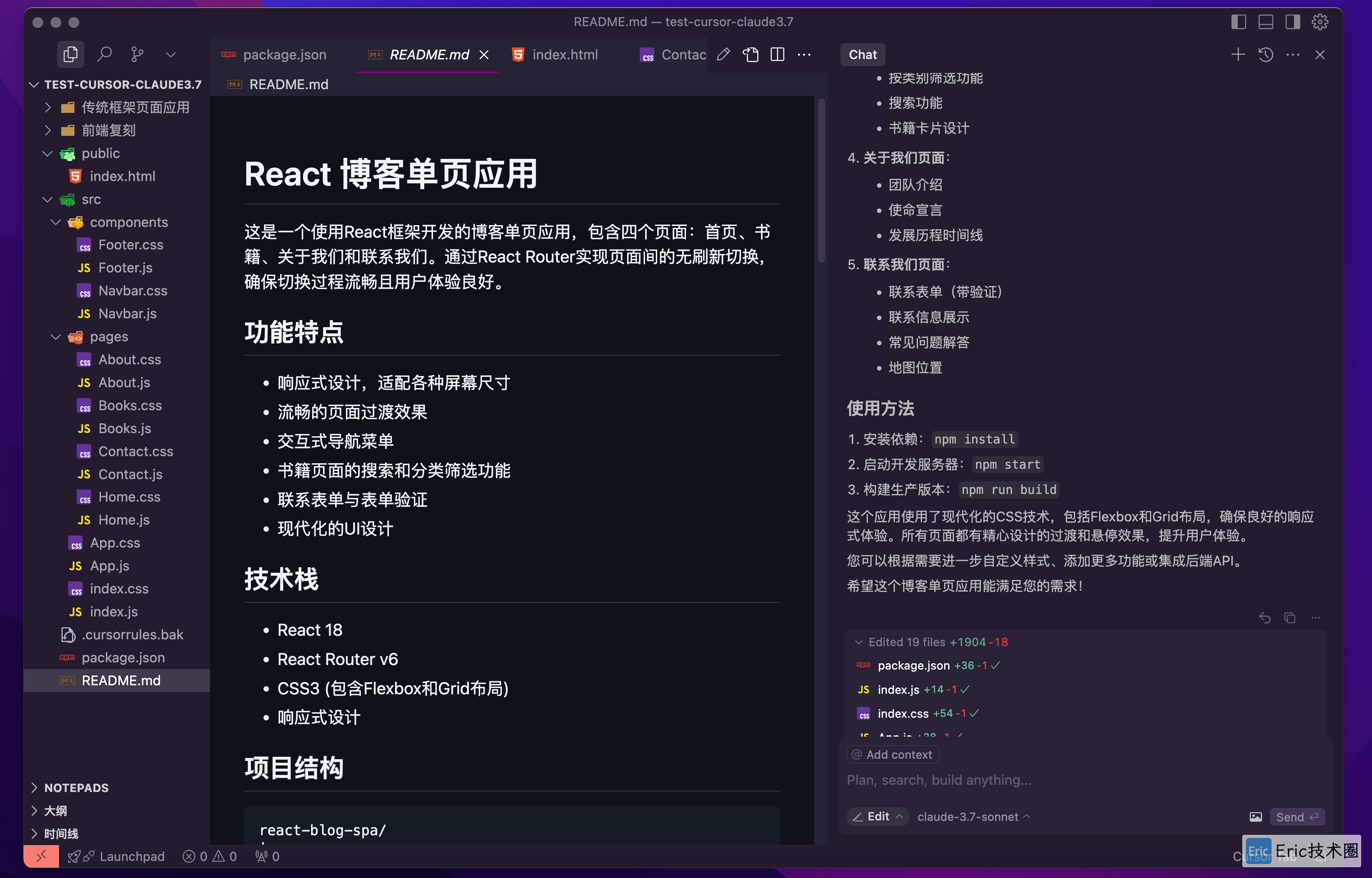Click revert arrow icon on message

[1264, 617]
